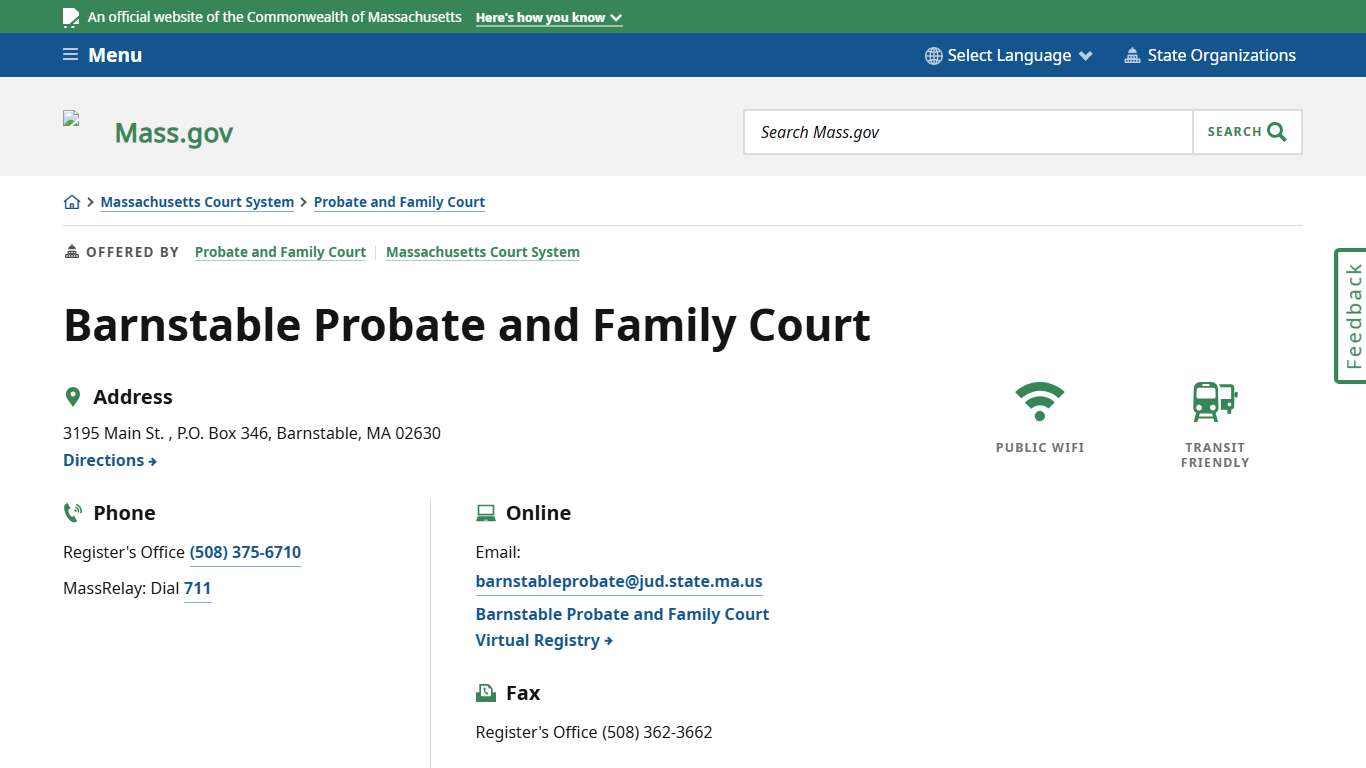Click the Public WiFi icon
1366x768 pixels.
[1039, 399]
